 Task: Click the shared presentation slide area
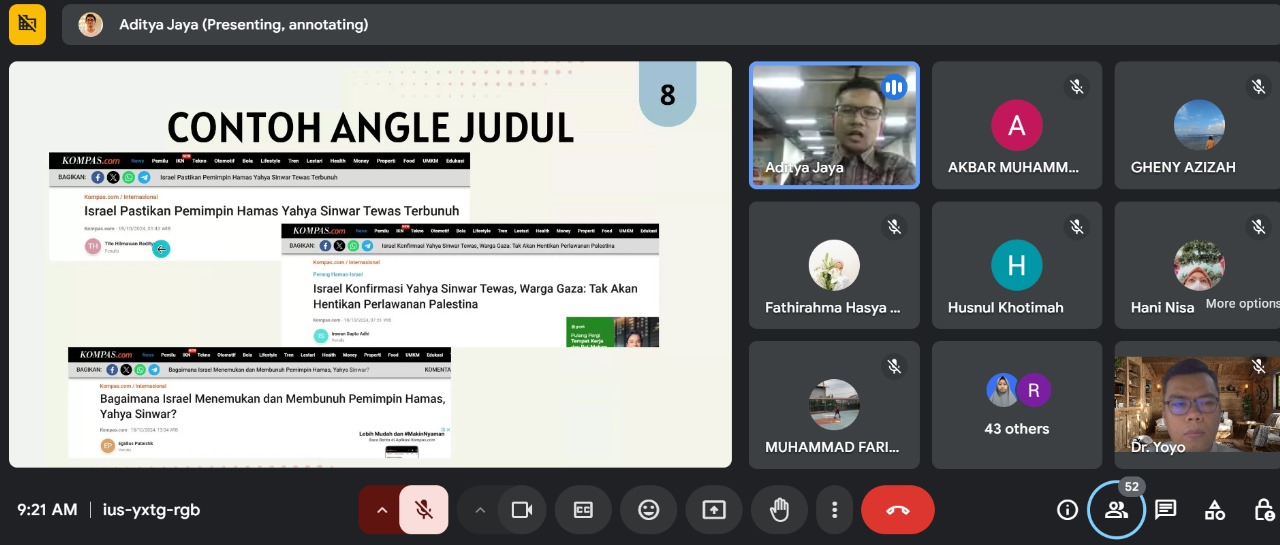pos(370,264)
